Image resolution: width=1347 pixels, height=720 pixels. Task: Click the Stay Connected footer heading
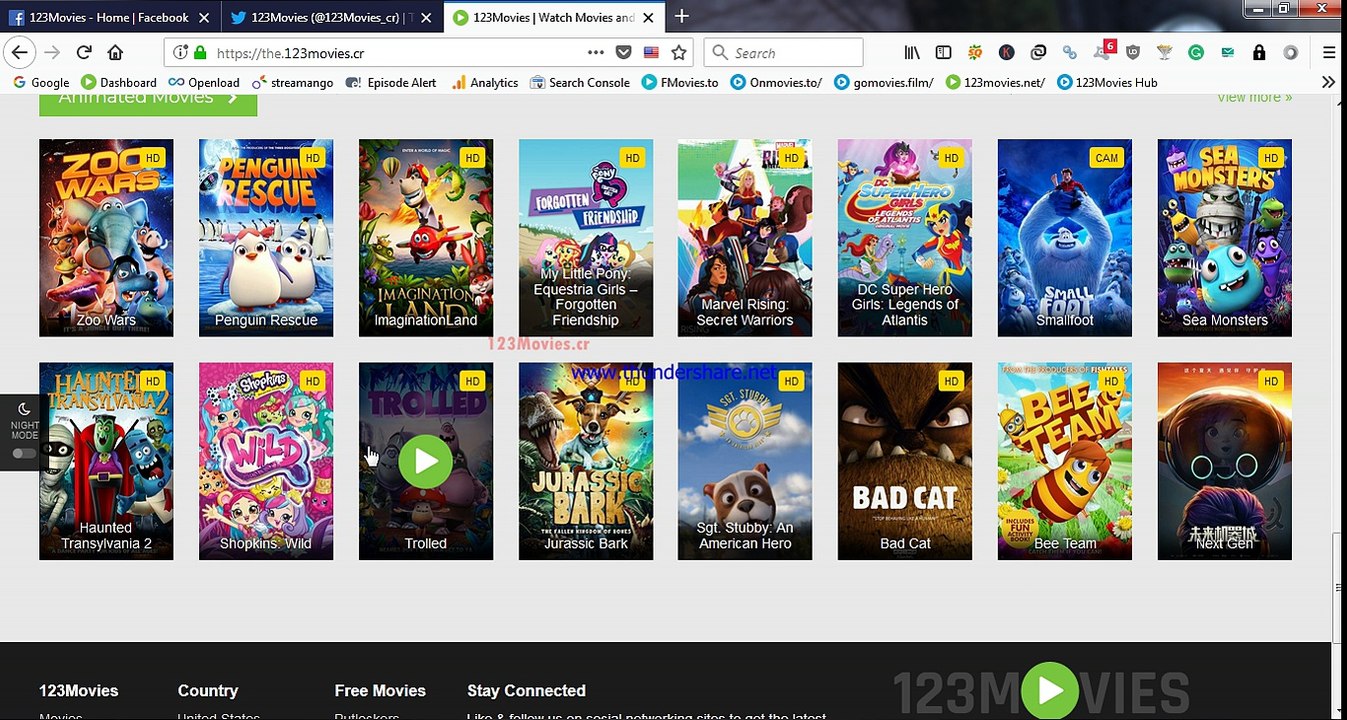[x=526, y=691]
